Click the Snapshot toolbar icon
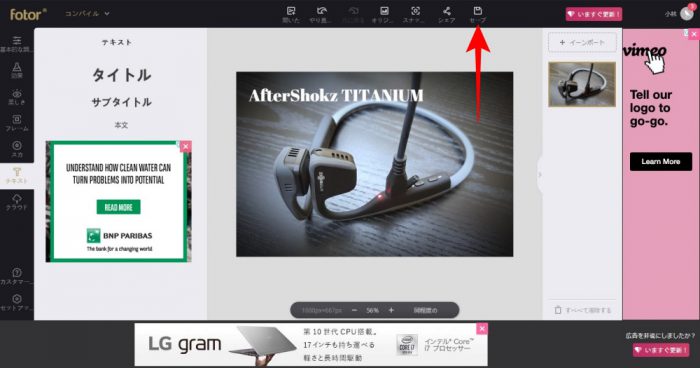The image size is (700, 368). (x=415, y=15)
